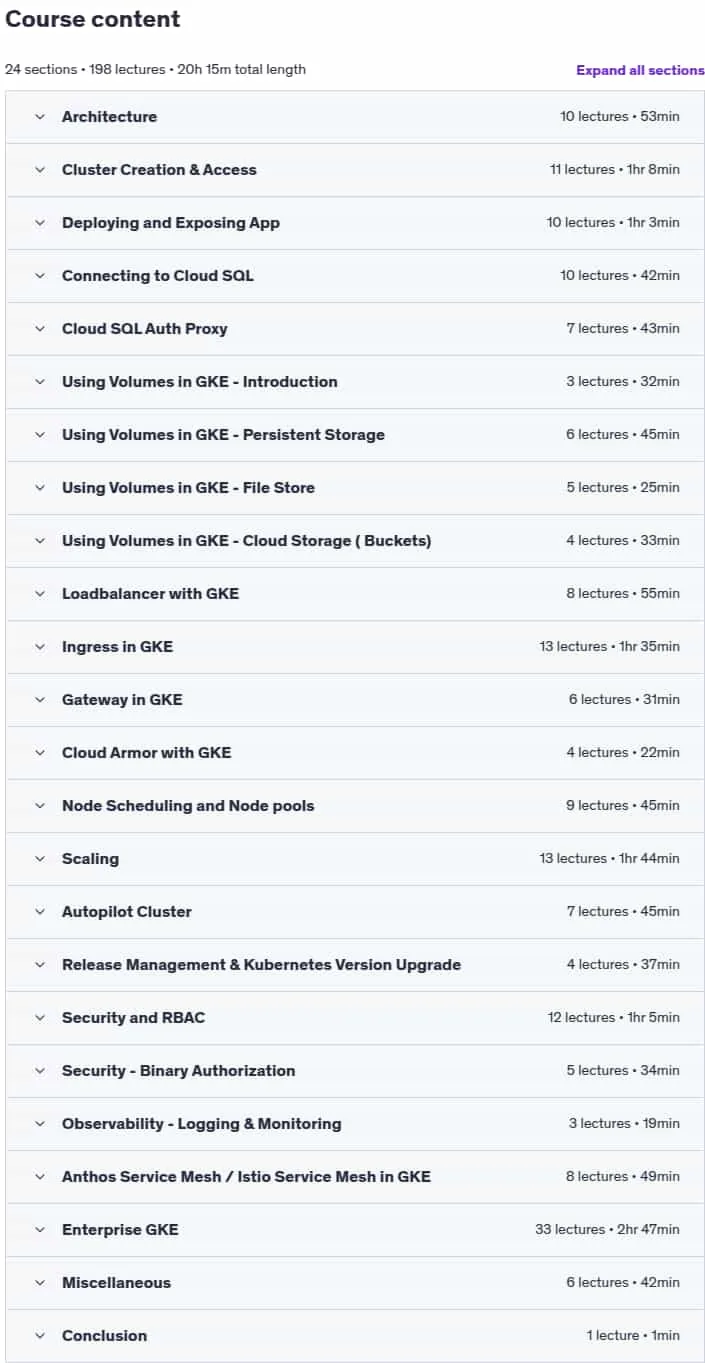This screenshot has width=705, height=1363.
Task: Expand the Conclusion section chevron
Action: (40, 1336)
